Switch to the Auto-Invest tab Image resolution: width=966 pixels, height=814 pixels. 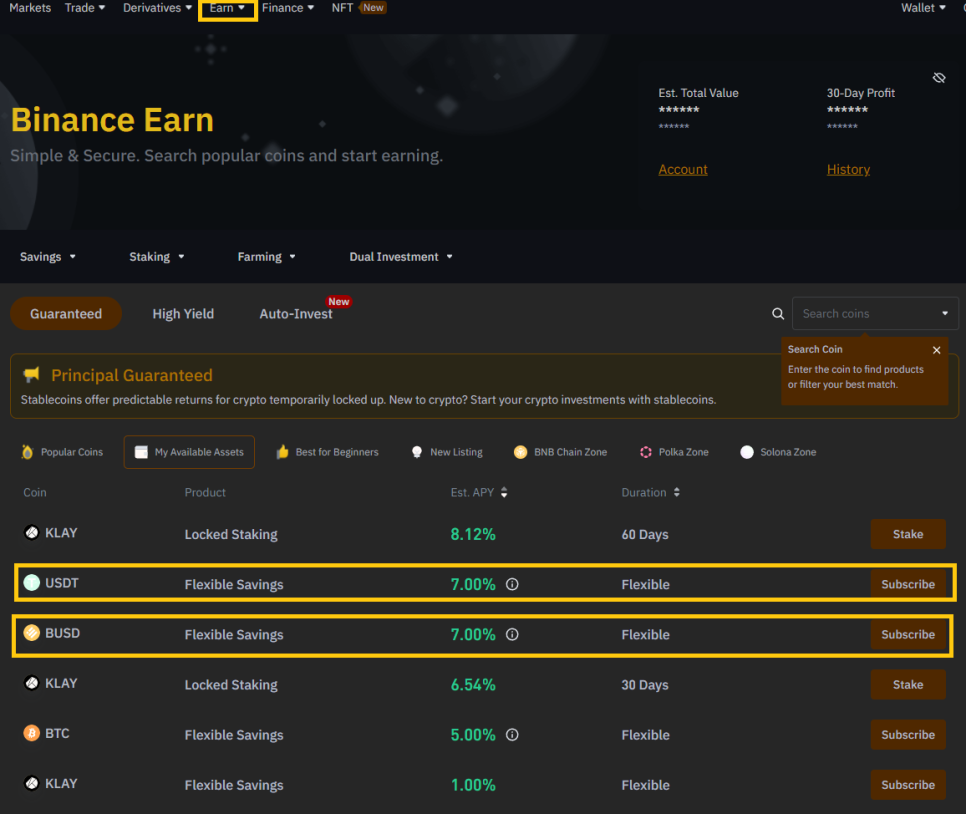296,314
